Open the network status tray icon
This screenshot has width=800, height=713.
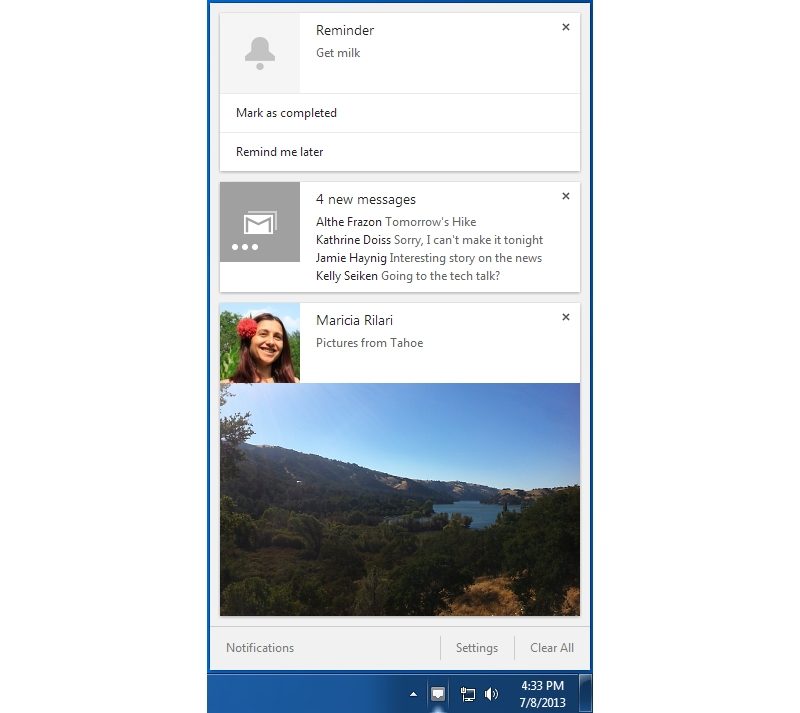pyautogui.click(x=467, y=693)
